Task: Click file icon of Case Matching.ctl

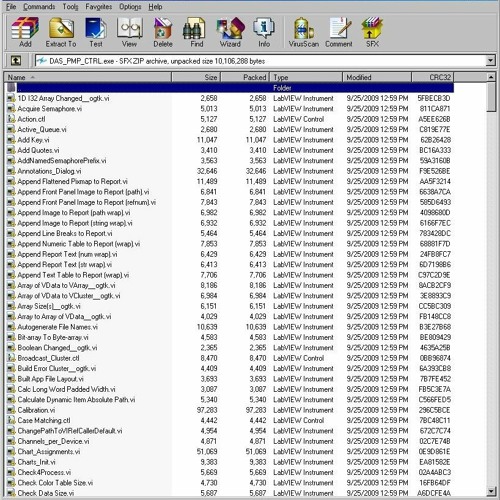Action: (11, 420)
